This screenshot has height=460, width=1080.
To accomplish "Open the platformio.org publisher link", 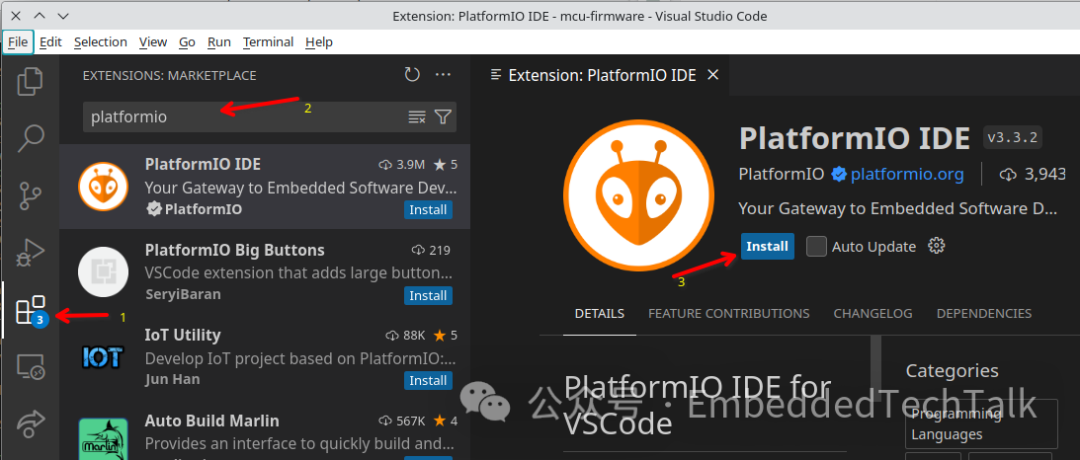I will 906,174.
